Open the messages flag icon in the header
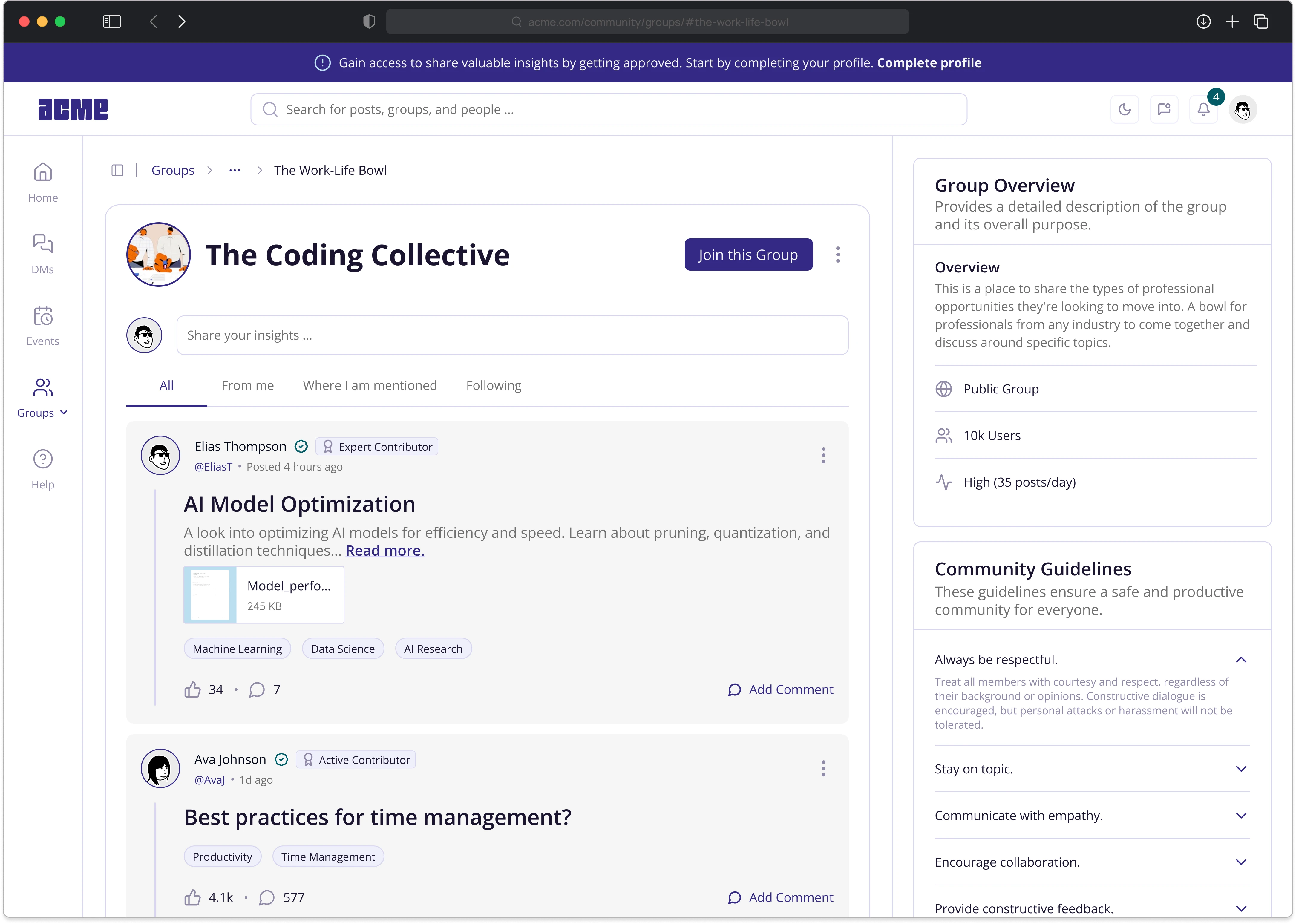Screen dimensions: 1296x924 pyautogui.click(x=1163, y=109)
